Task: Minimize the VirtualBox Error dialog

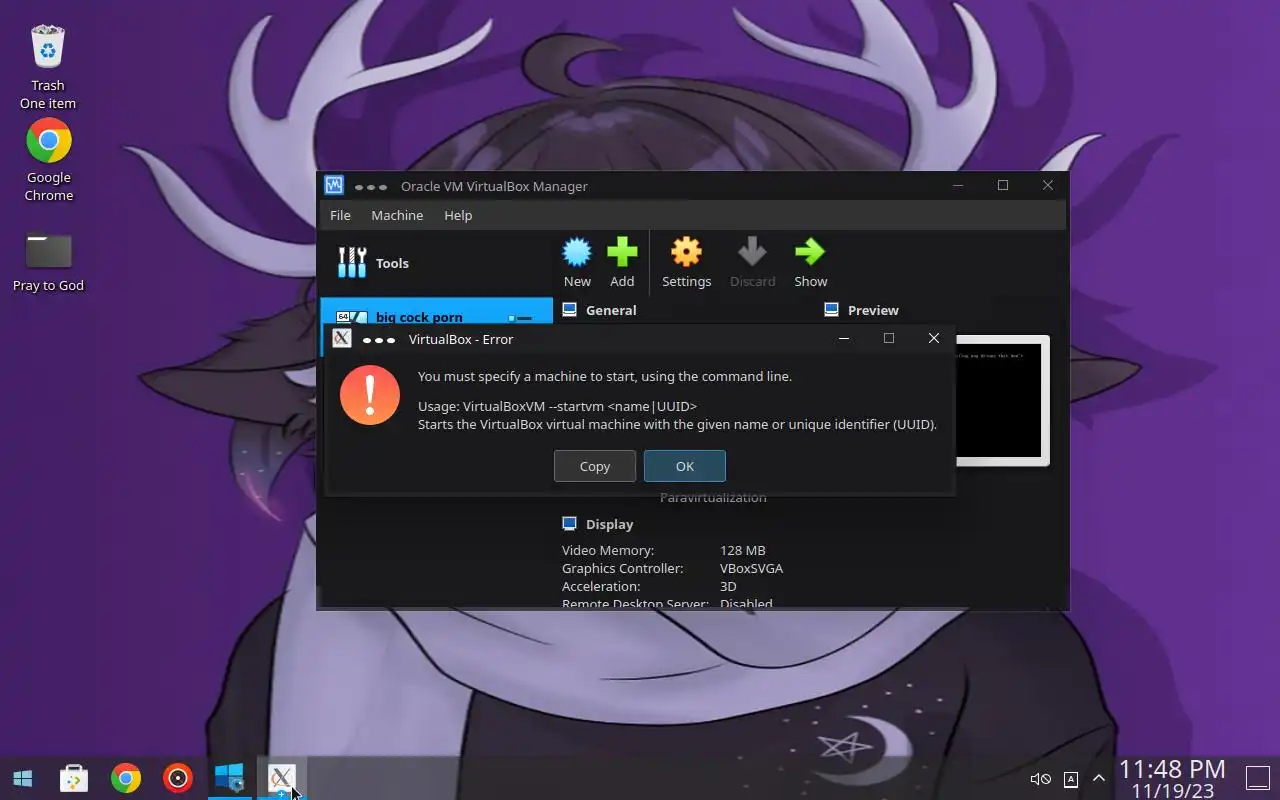Action: click(844, 338)
